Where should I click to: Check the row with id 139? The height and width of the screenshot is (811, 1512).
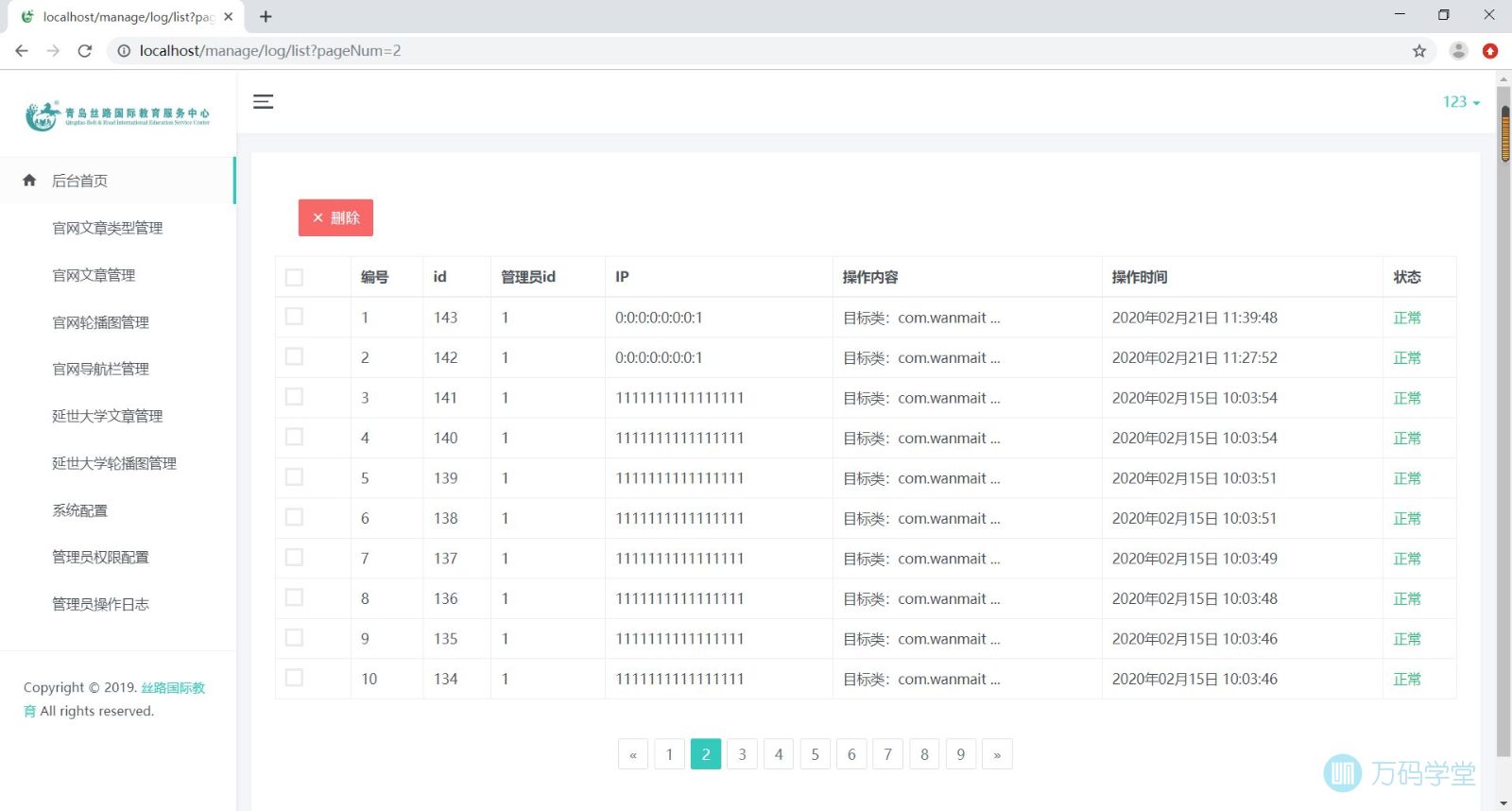294,477
